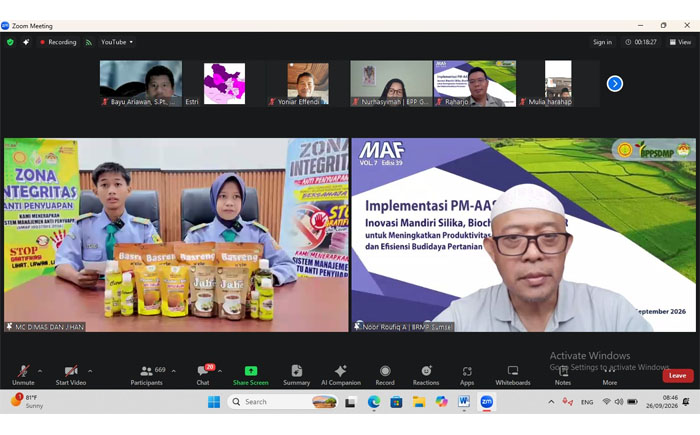
Task: Open Microsoft Edge from the taskbar
Action: [374, 402]
